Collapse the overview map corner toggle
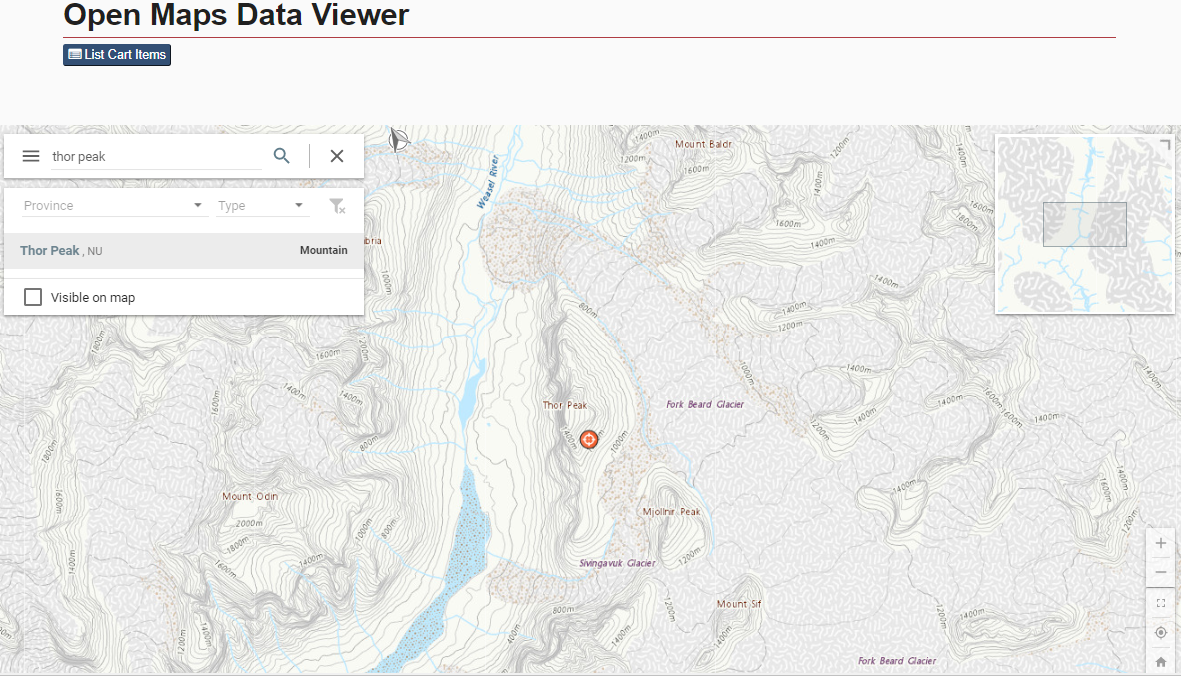Screen dimensions: 1181x676 pyautogui.click(x=1164, y=145)
